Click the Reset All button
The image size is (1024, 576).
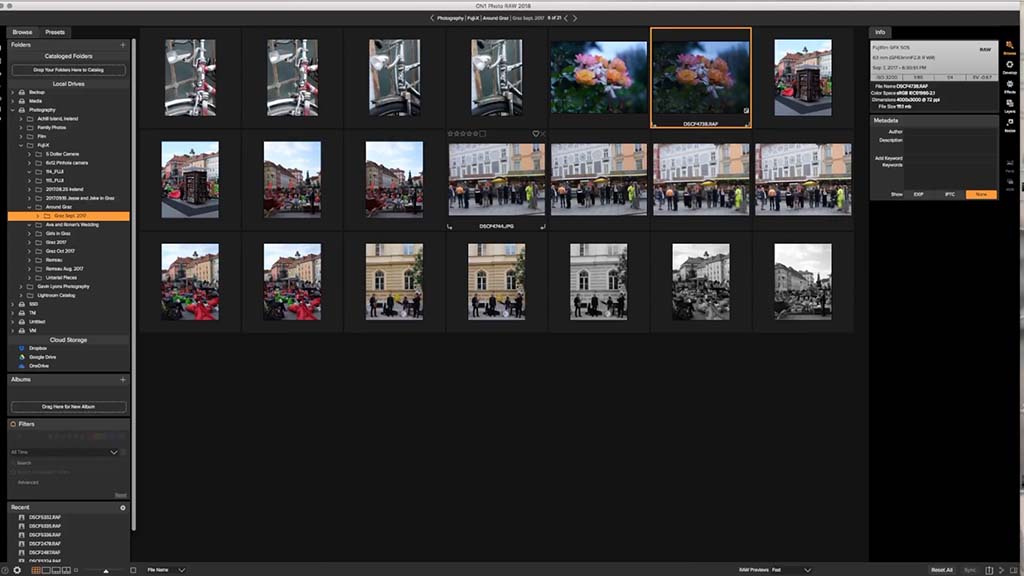(x=943, y=569)
